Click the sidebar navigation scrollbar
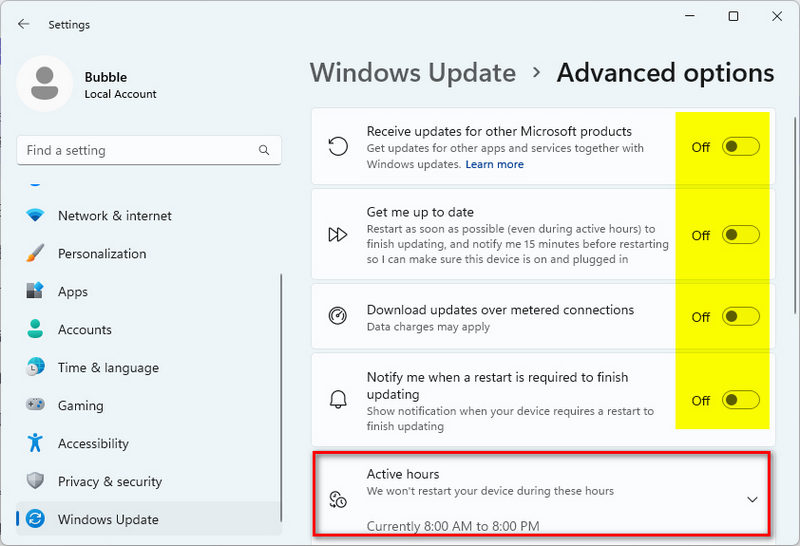 click(x=281, y=397)
